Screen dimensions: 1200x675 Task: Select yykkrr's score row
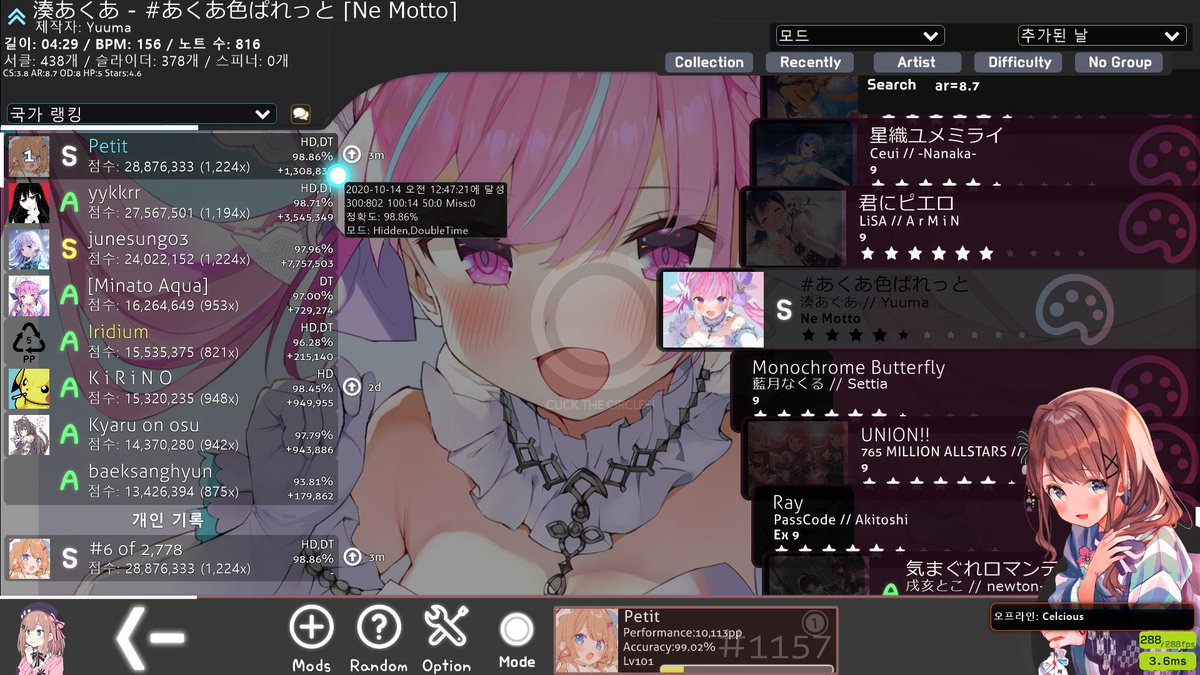[170, 203]
